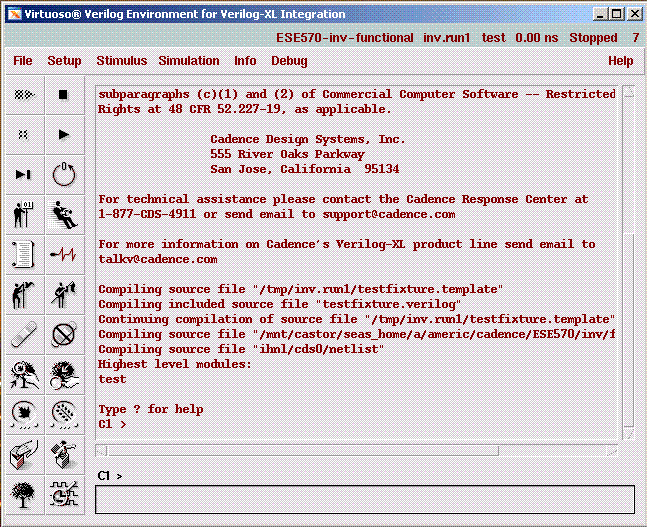This screenshot has width=647, height=527.
Task: Click the C1 command input field
Action: pos(365,499)
